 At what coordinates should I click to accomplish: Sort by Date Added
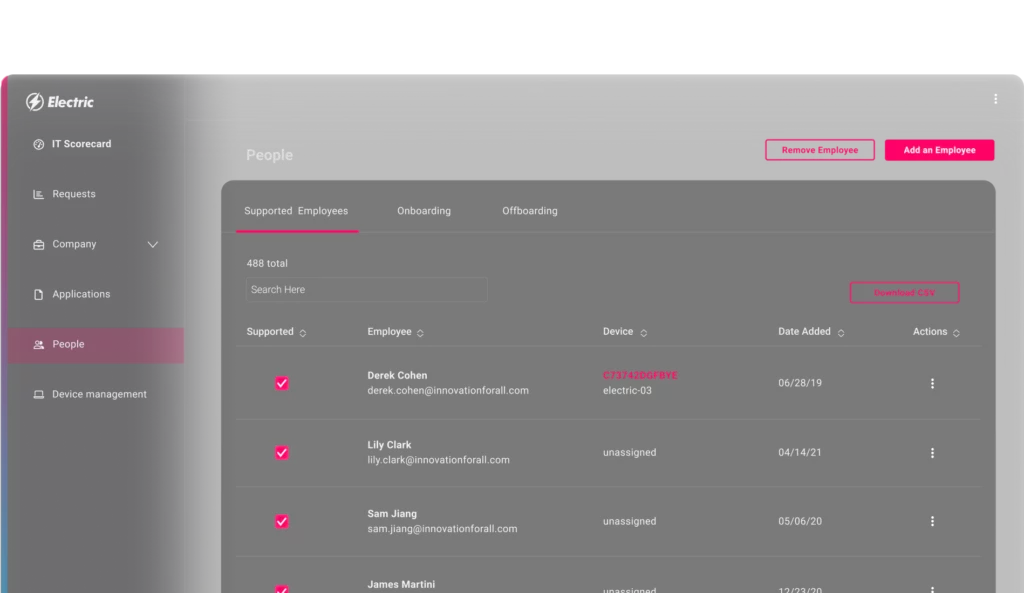click(x=840, y=331)
